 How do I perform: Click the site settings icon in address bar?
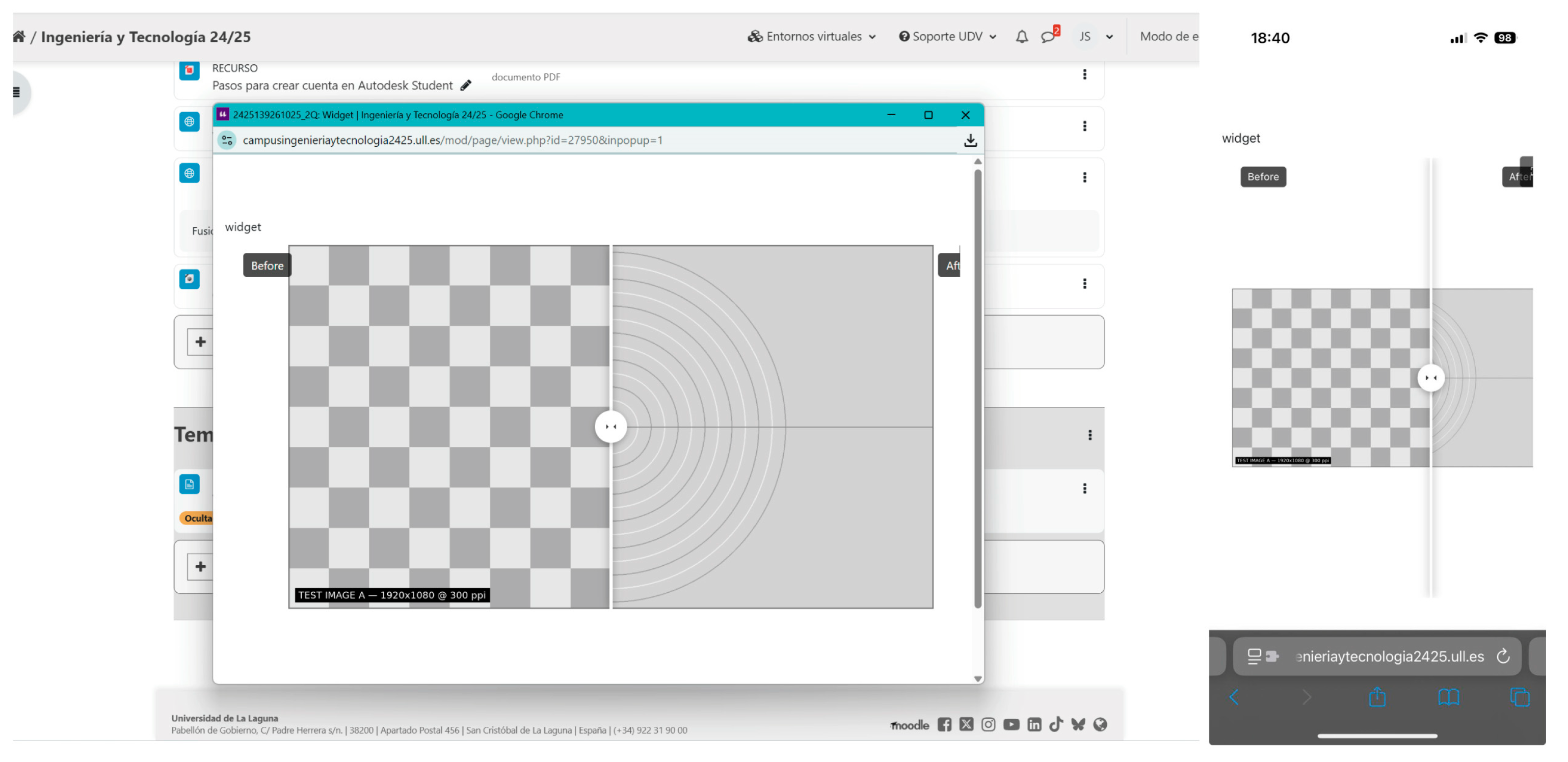[x=227, y=141]
